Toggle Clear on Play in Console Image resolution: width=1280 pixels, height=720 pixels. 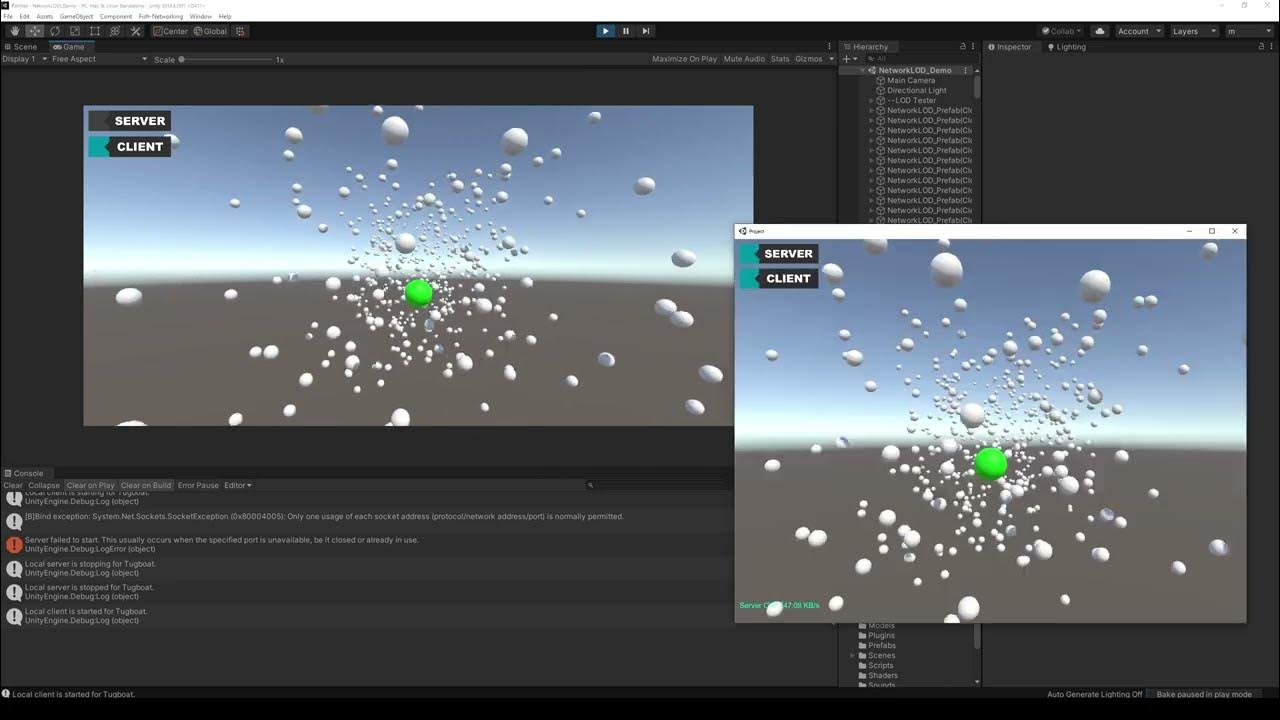(90, 485)
